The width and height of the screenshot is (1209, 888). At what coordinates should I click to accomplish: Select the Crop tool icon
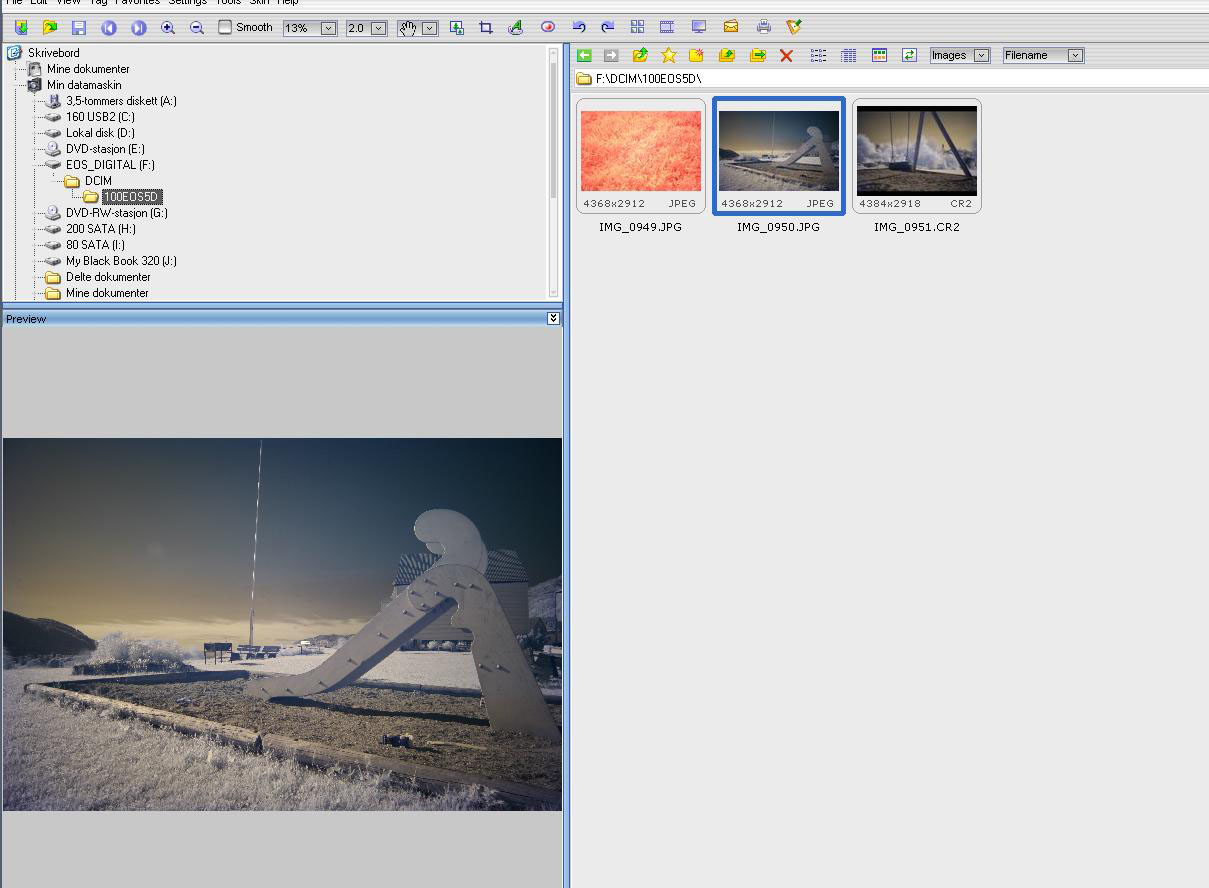tap(486, 27)
